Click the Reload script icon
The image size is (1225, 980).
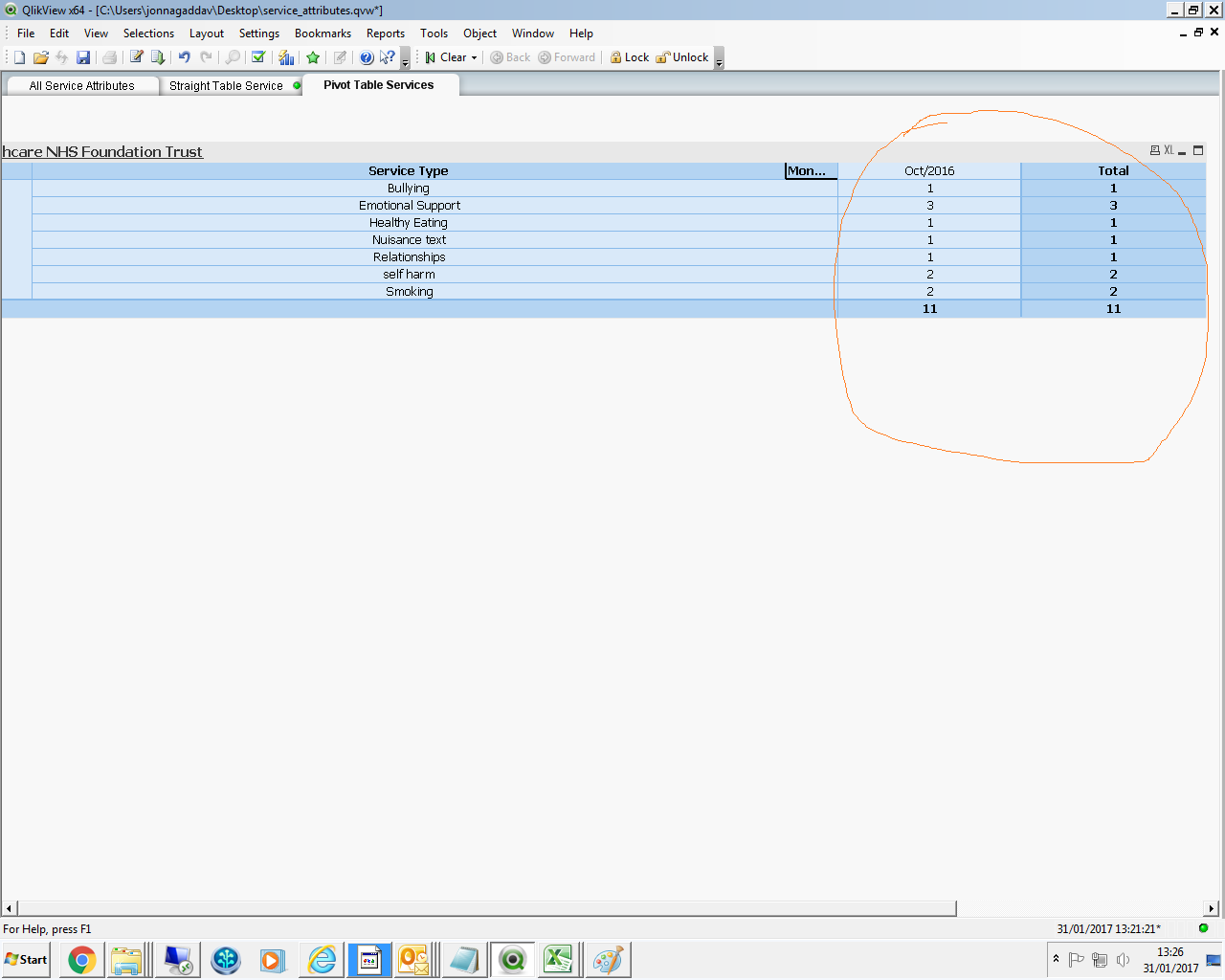point(158,57)
